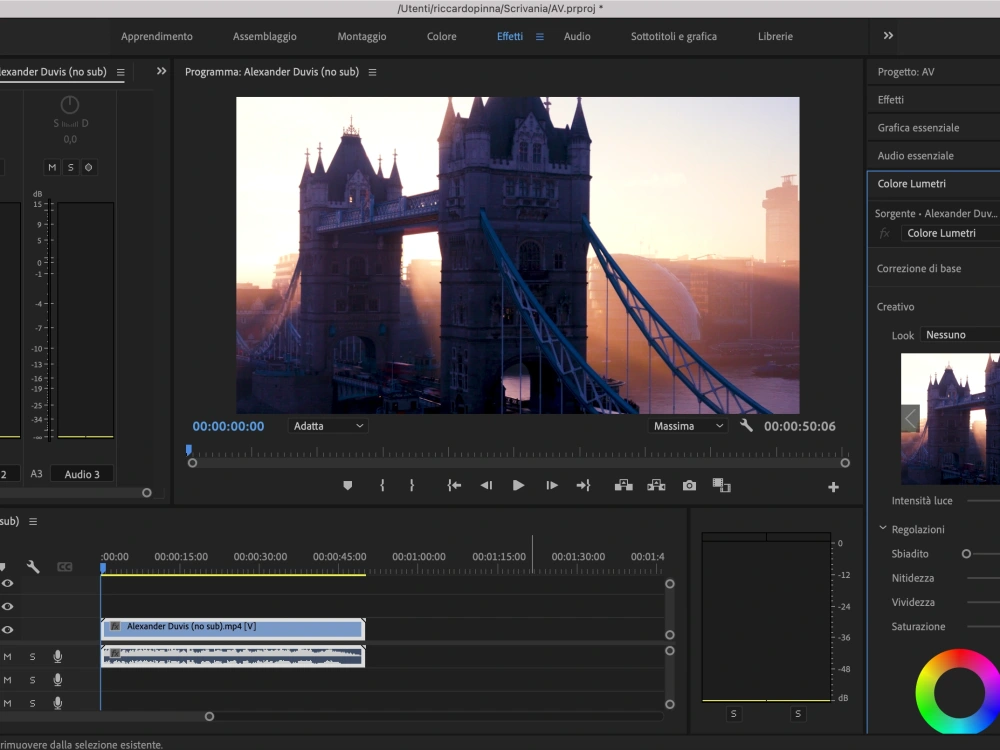Toggle the timeline captions CC button
The height and width of the screenshot is (750, 1000).
(64, 567)
